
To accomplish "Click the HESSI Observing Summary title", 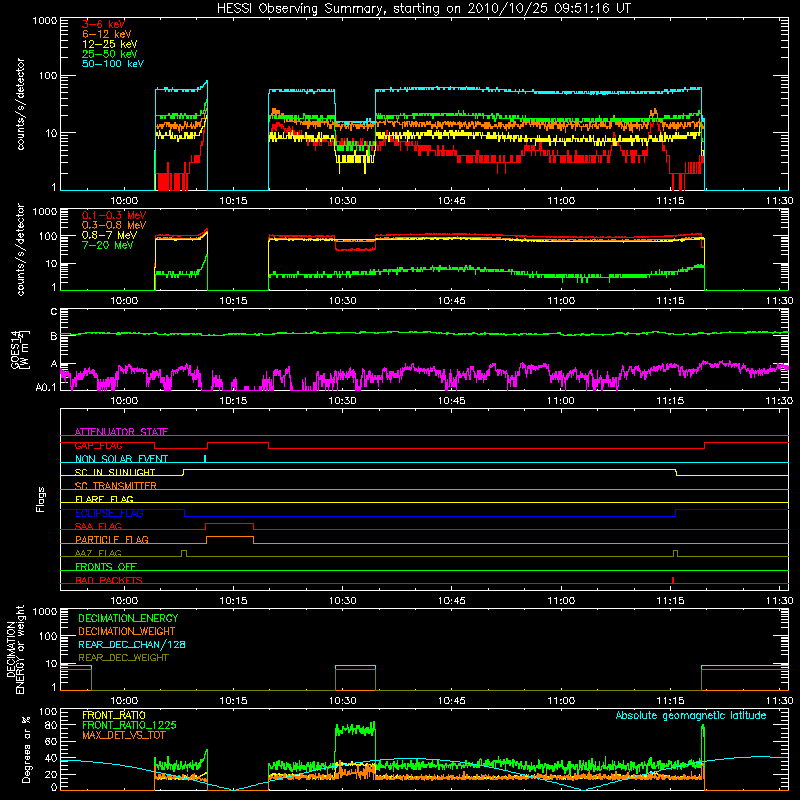I will tap(423, 9).
